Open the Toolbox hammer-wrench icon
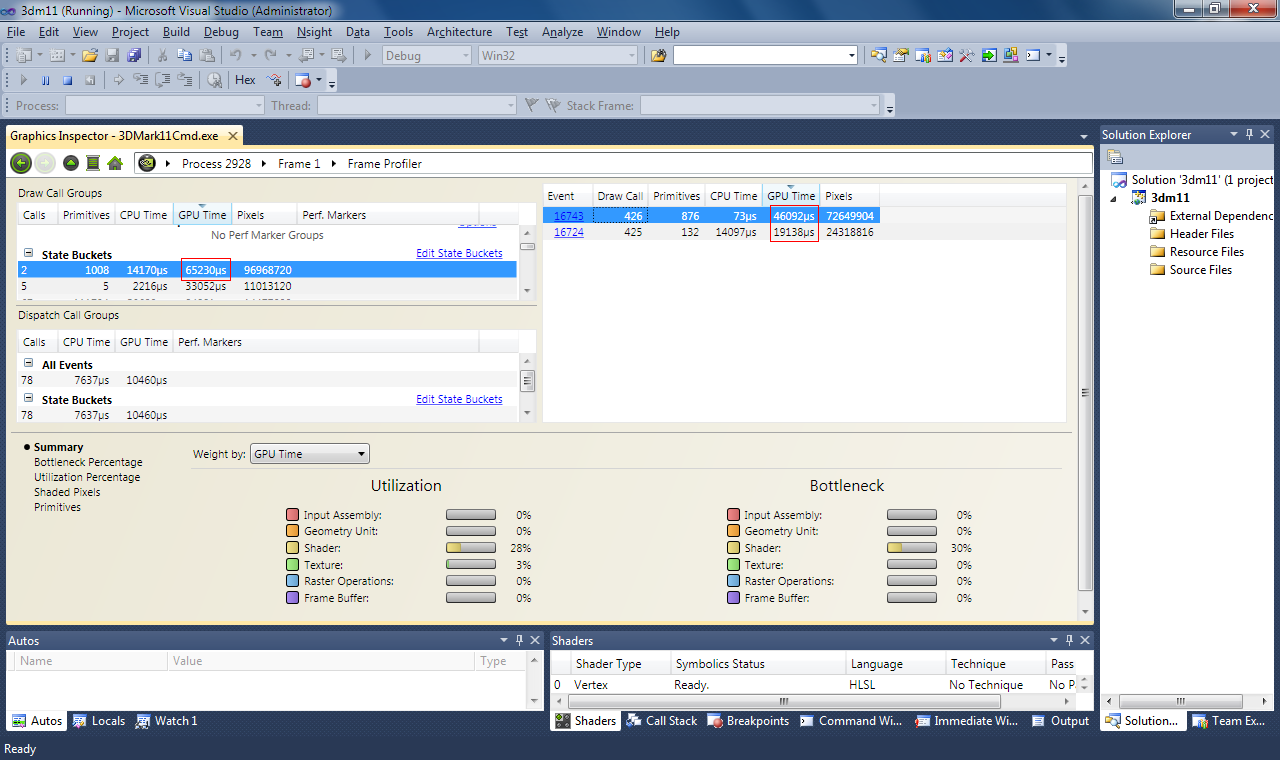This screenshot has width=1280, height=760. (967, 56)
